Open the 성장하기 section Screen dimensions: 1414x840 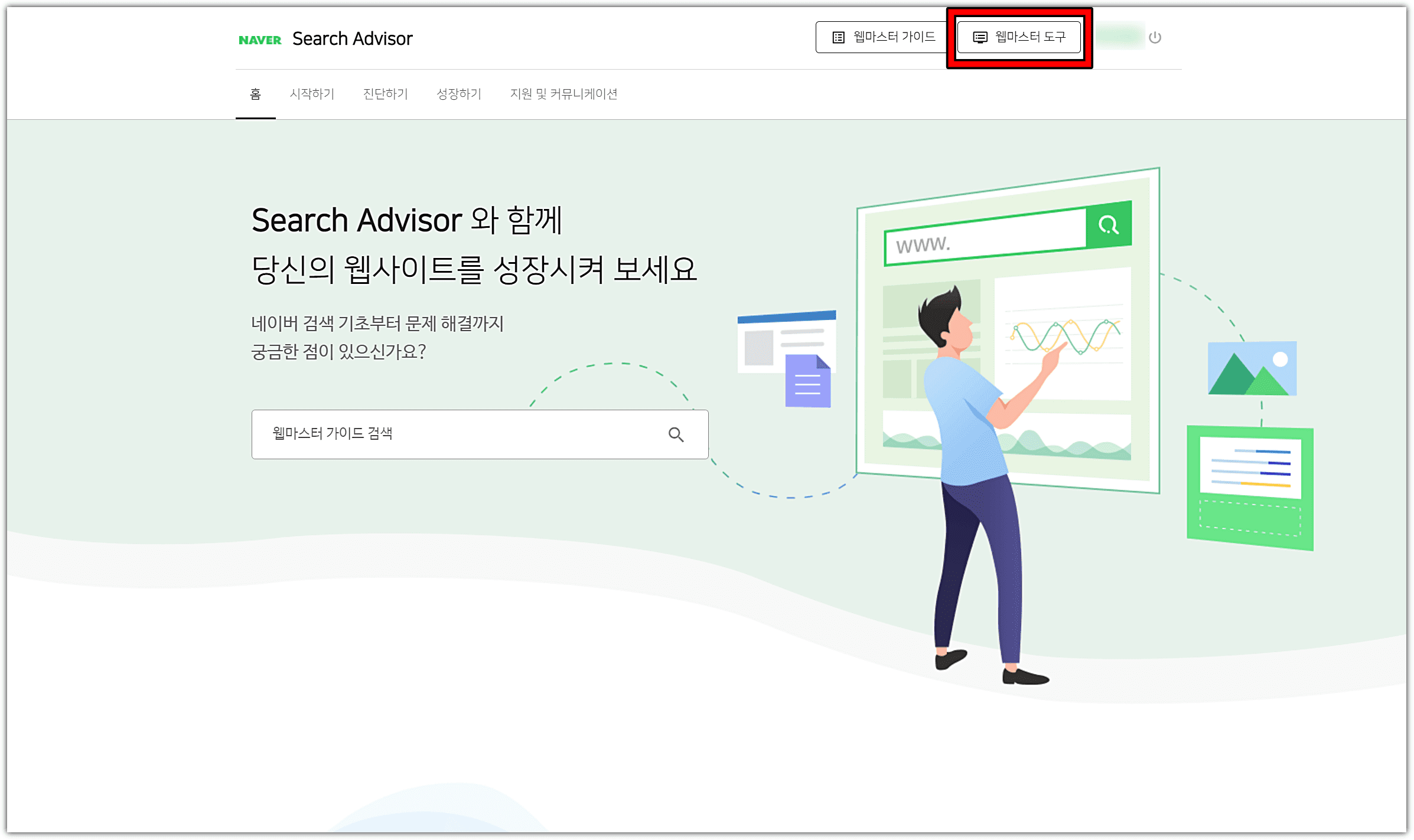coord(459,94)
